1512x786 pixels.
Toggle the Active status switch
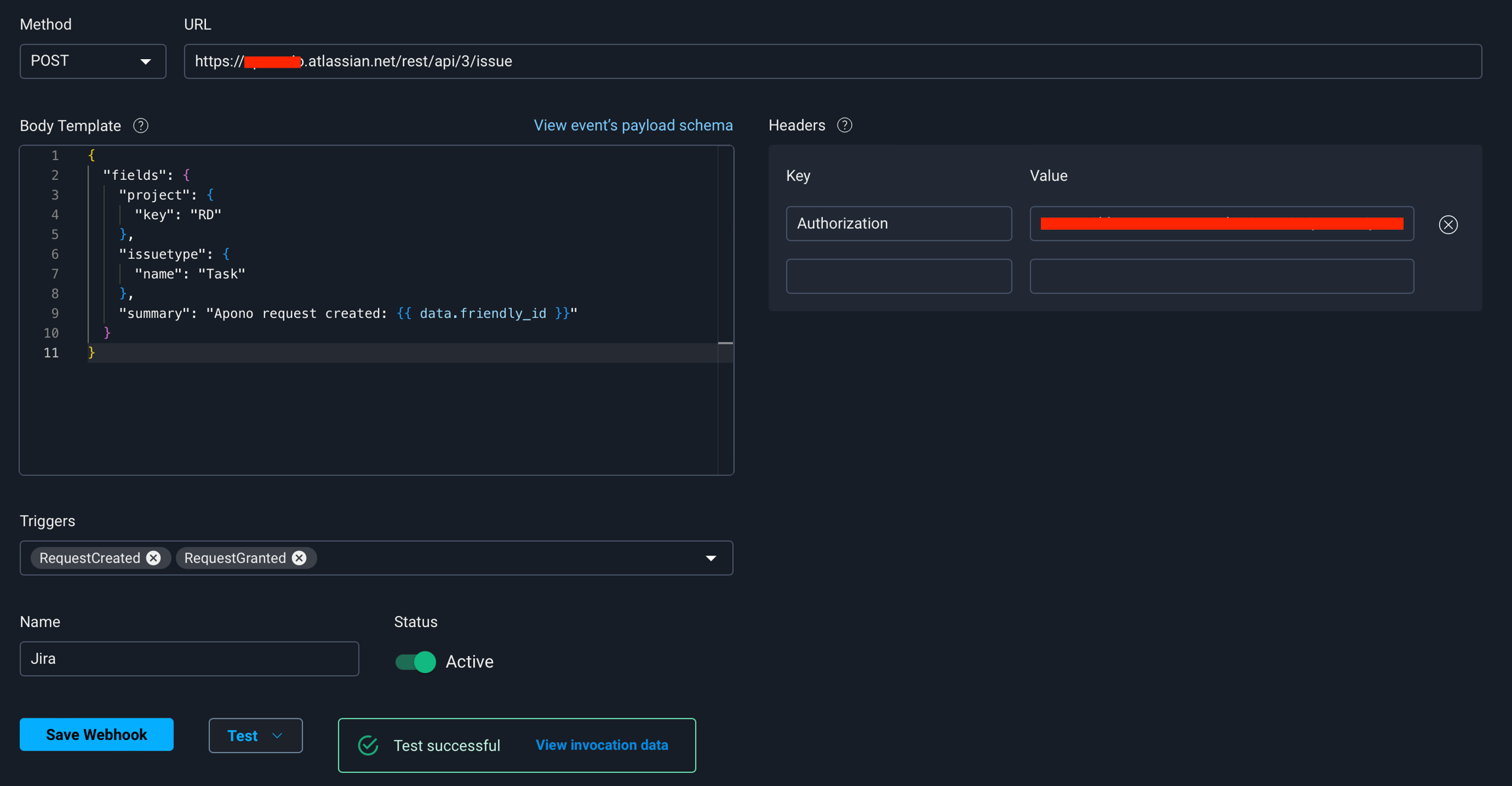(415, 661)
